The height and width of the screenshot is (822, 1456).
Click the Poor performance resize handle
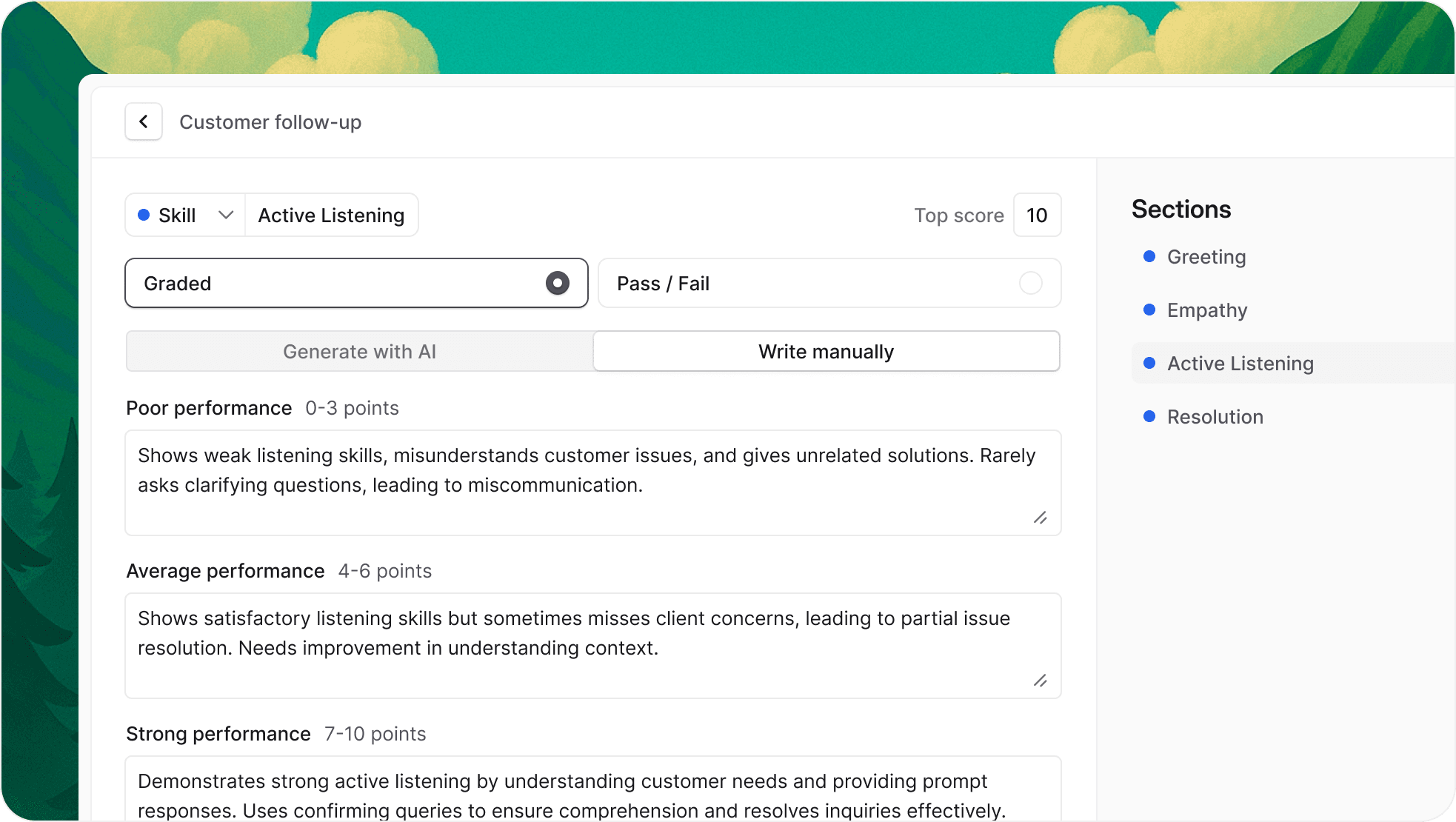(x=1040, y=518)
